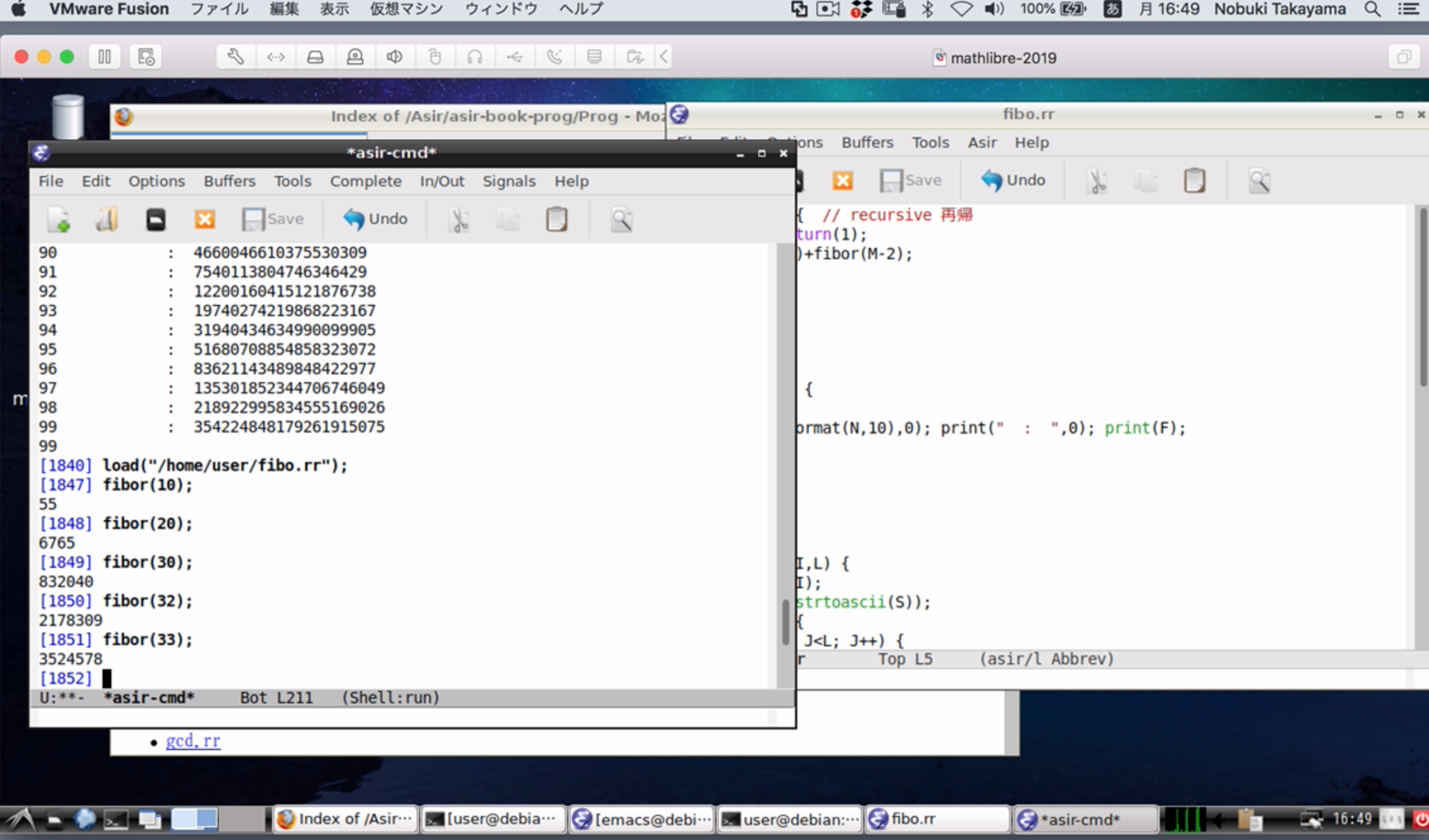Click the red power icon in bottom panel
The image size is (1429, 840).
[x=1421, y=820]
